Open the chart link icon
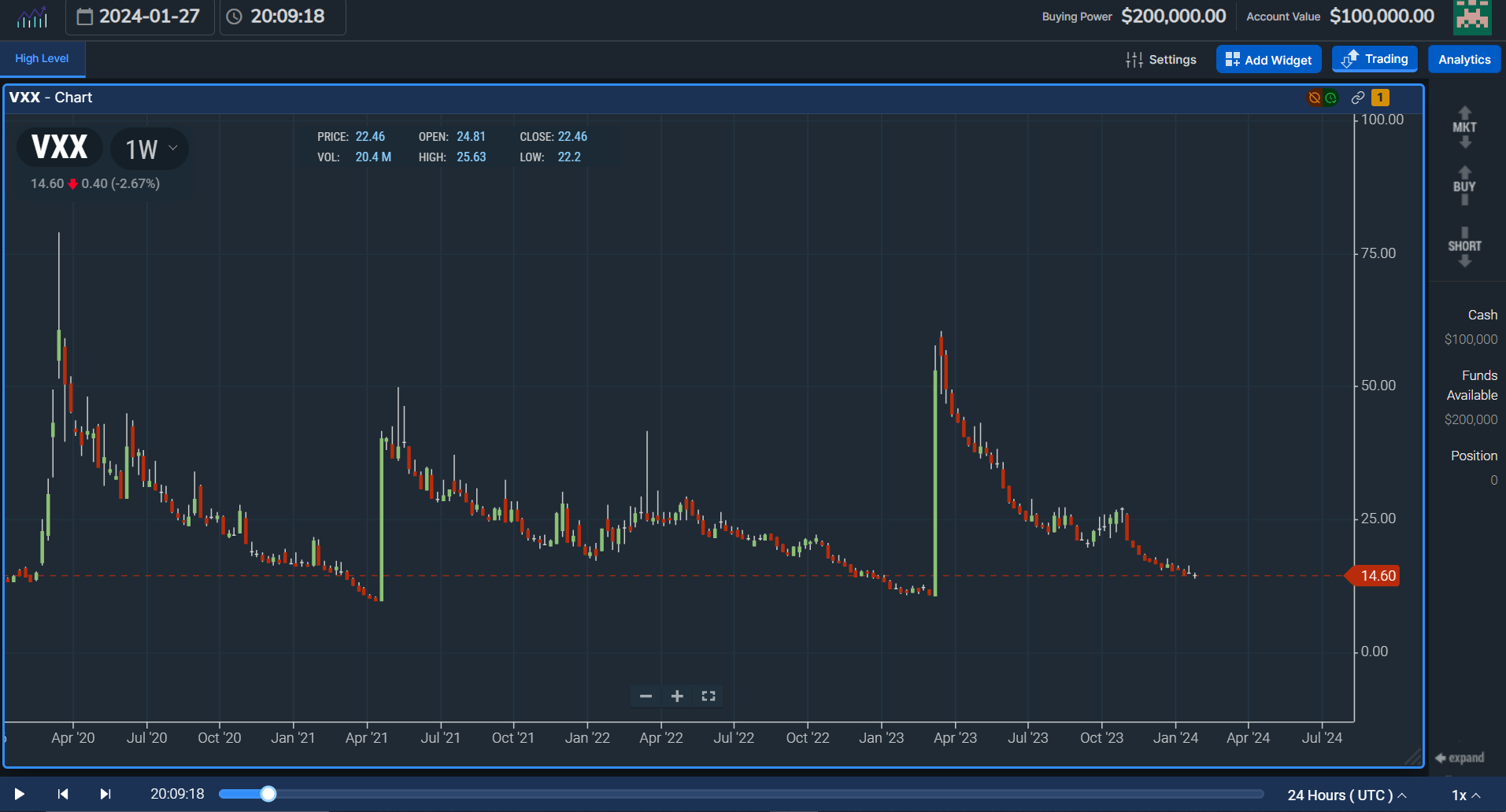Image resolution: width=1506 pixels, height=812 pixels. coord(1357,97)
